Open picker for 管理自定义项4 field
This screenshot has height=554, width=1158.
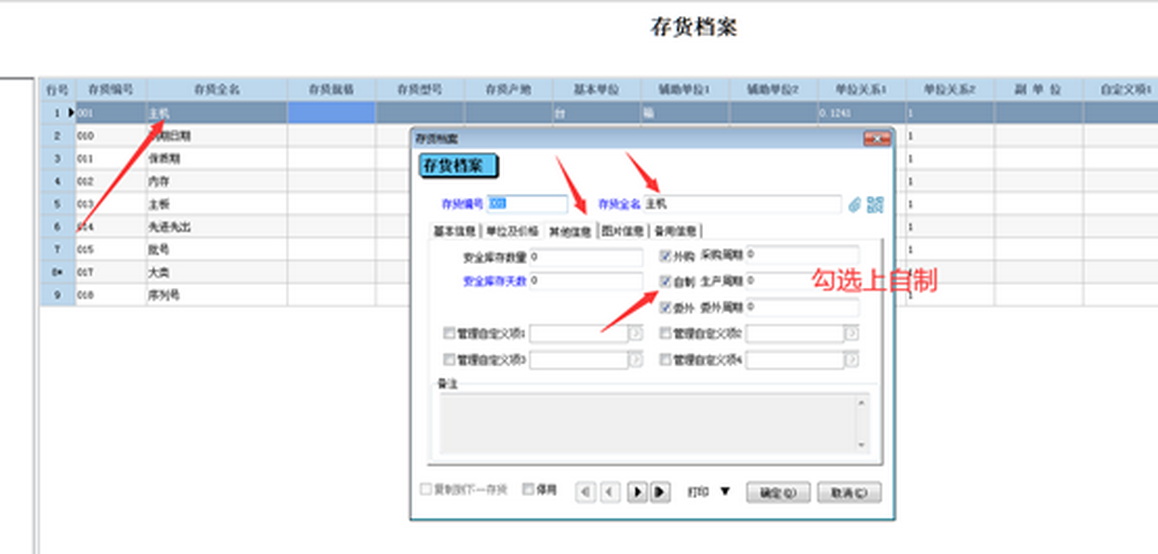(x=851, y=360)
